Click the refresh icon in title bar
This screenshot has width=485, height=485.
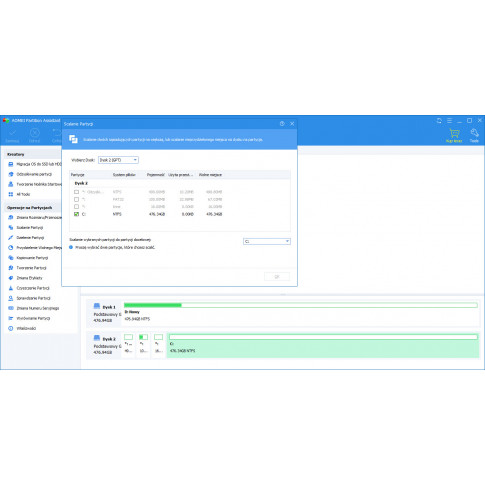[x=439, y=121]
